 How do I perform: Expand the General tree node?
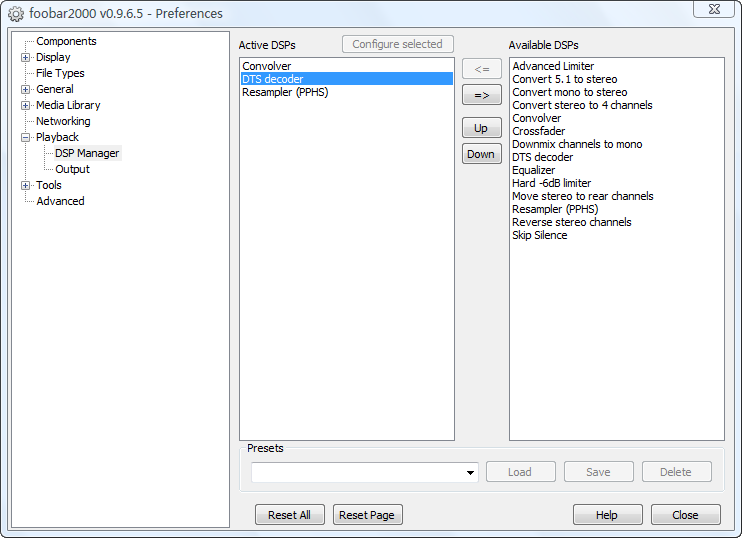pos(26,89)
